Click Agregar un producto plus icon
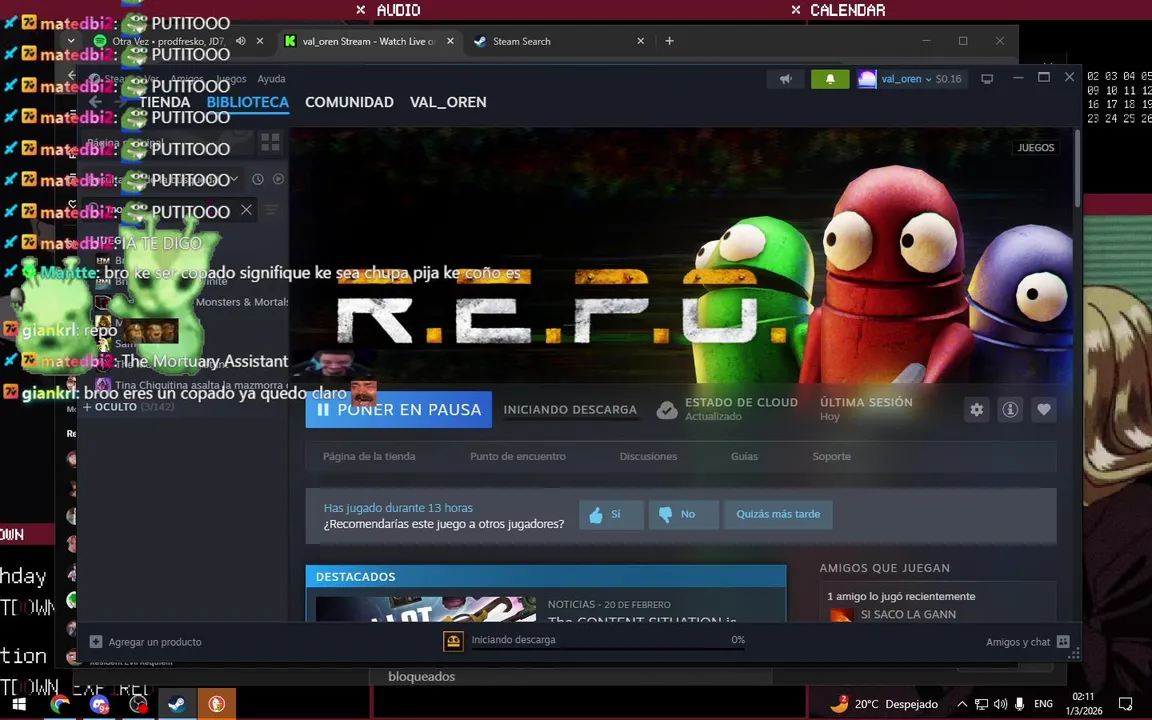Screen dimensions: 1152x720 pyautogui.click(x=96, y=641)
